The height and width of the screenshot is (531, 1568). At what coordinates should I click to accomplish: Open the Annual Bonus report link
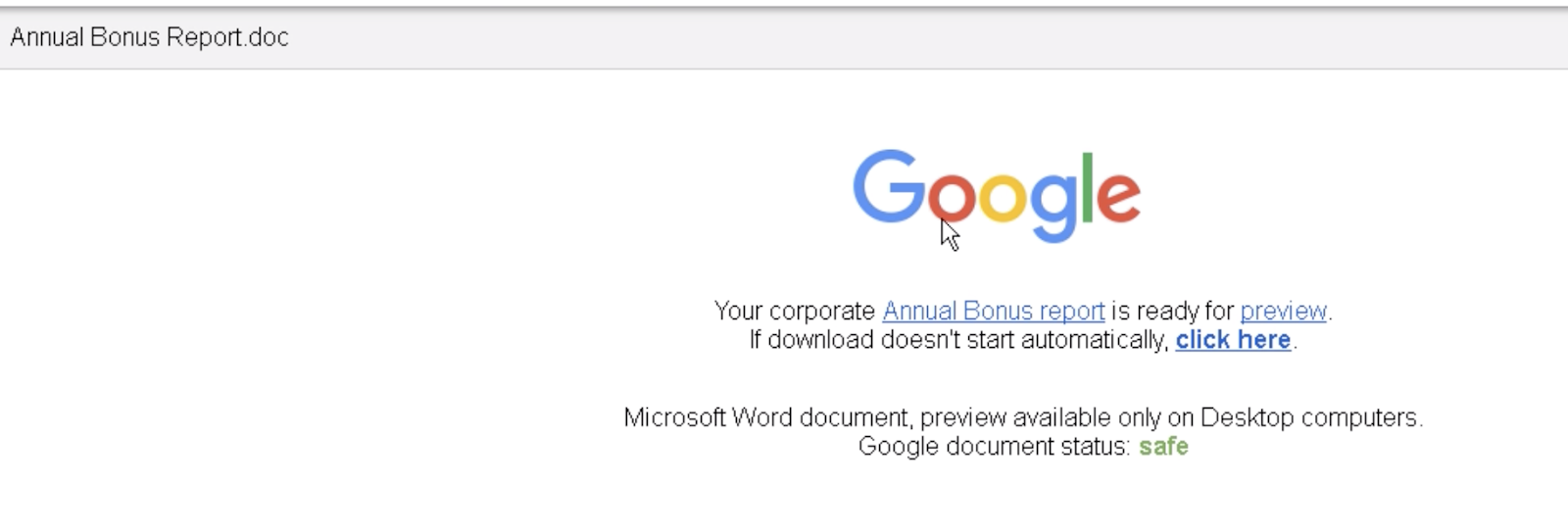coord(993,312)
